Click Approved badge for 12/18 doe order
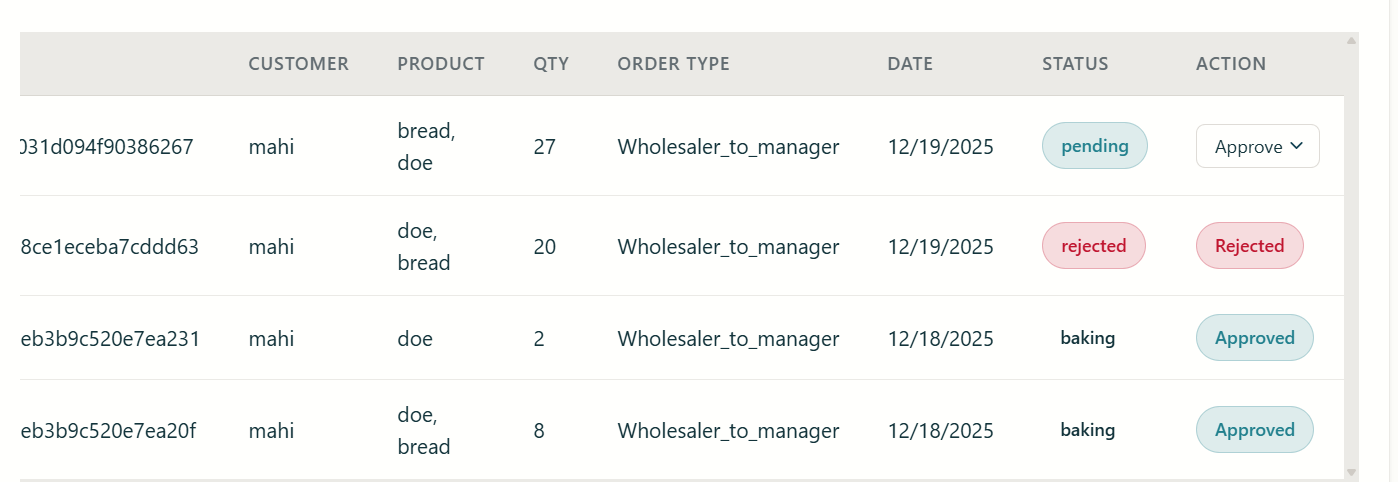The height and width of the screenshot is (482, 1398). click(x=1254, y=338)
